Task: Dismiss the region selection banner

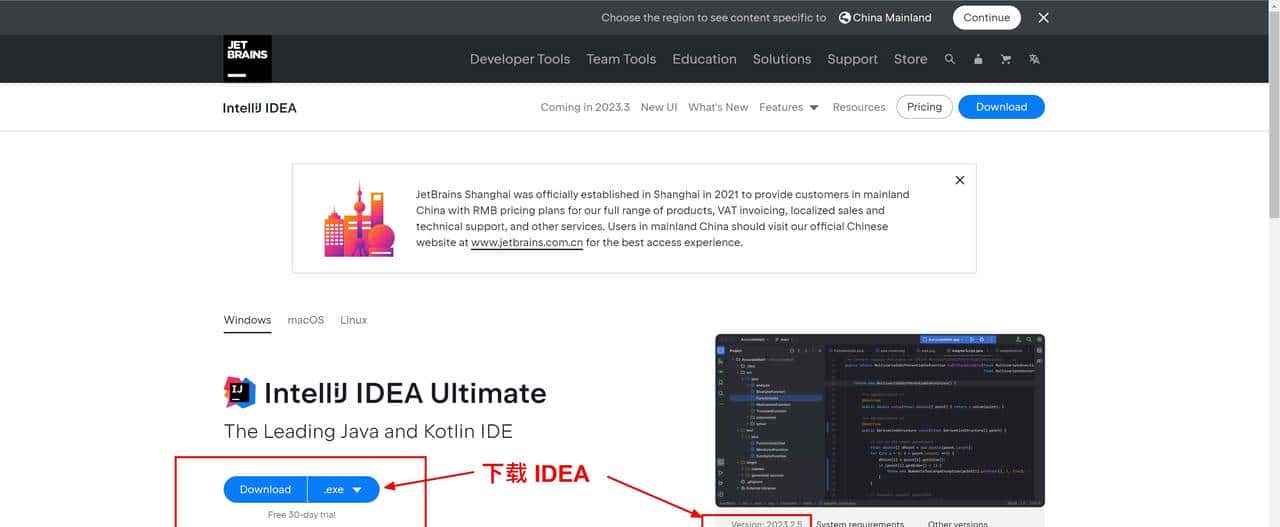Action: pyautogui.click(x=1043, y=18)
